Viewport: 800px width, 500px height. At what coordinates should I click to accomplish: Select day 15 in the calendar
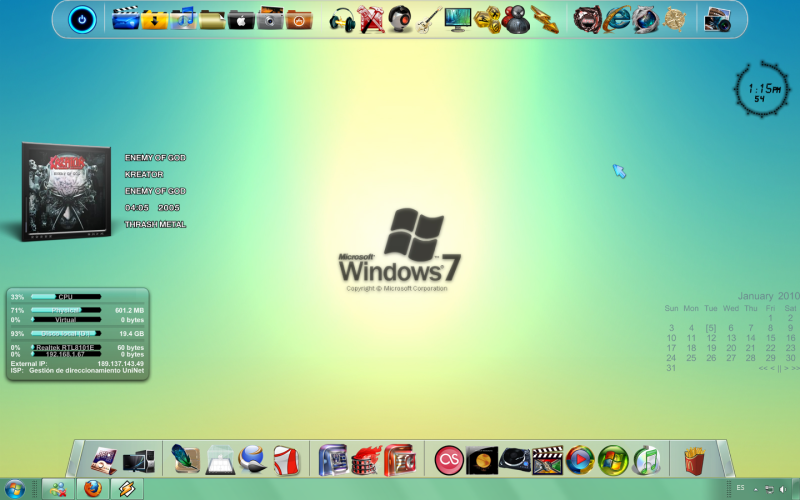click(770, 338)
